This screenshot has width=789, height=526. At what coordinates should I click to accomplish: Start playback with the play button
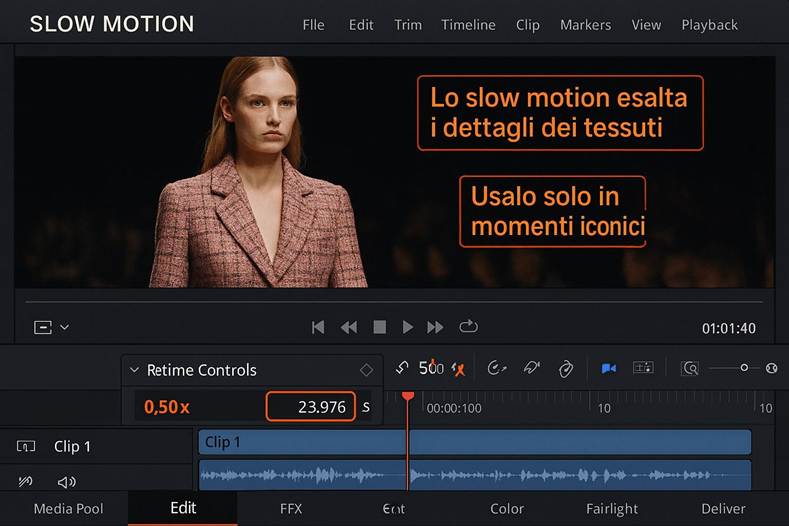click(407, 327)
